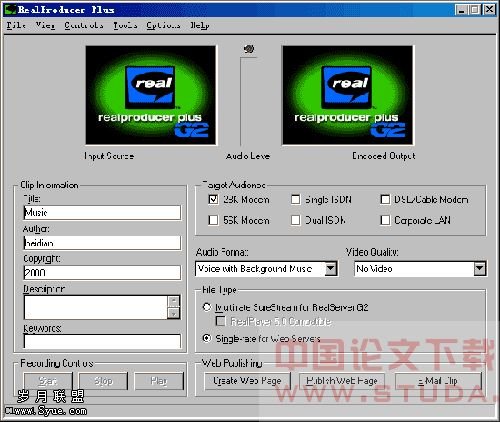
Task: Click the E-Mail Clip button
Action: [x=438, y=381]
